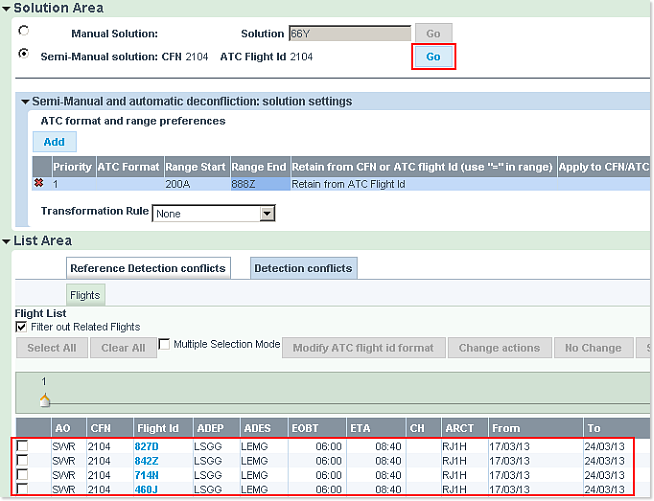Collapse the List Area section

[x=6, y=241]
